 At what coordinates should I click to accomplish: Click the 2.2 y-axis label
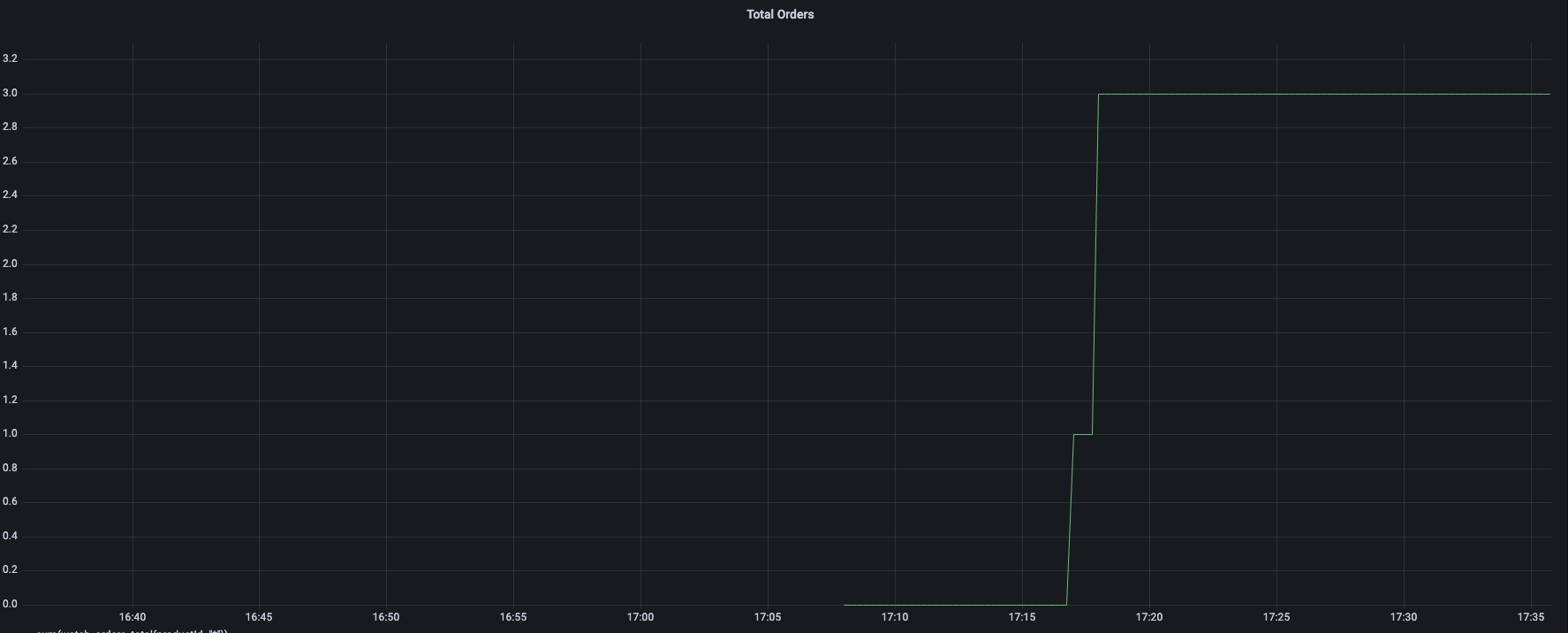point(11,229)
